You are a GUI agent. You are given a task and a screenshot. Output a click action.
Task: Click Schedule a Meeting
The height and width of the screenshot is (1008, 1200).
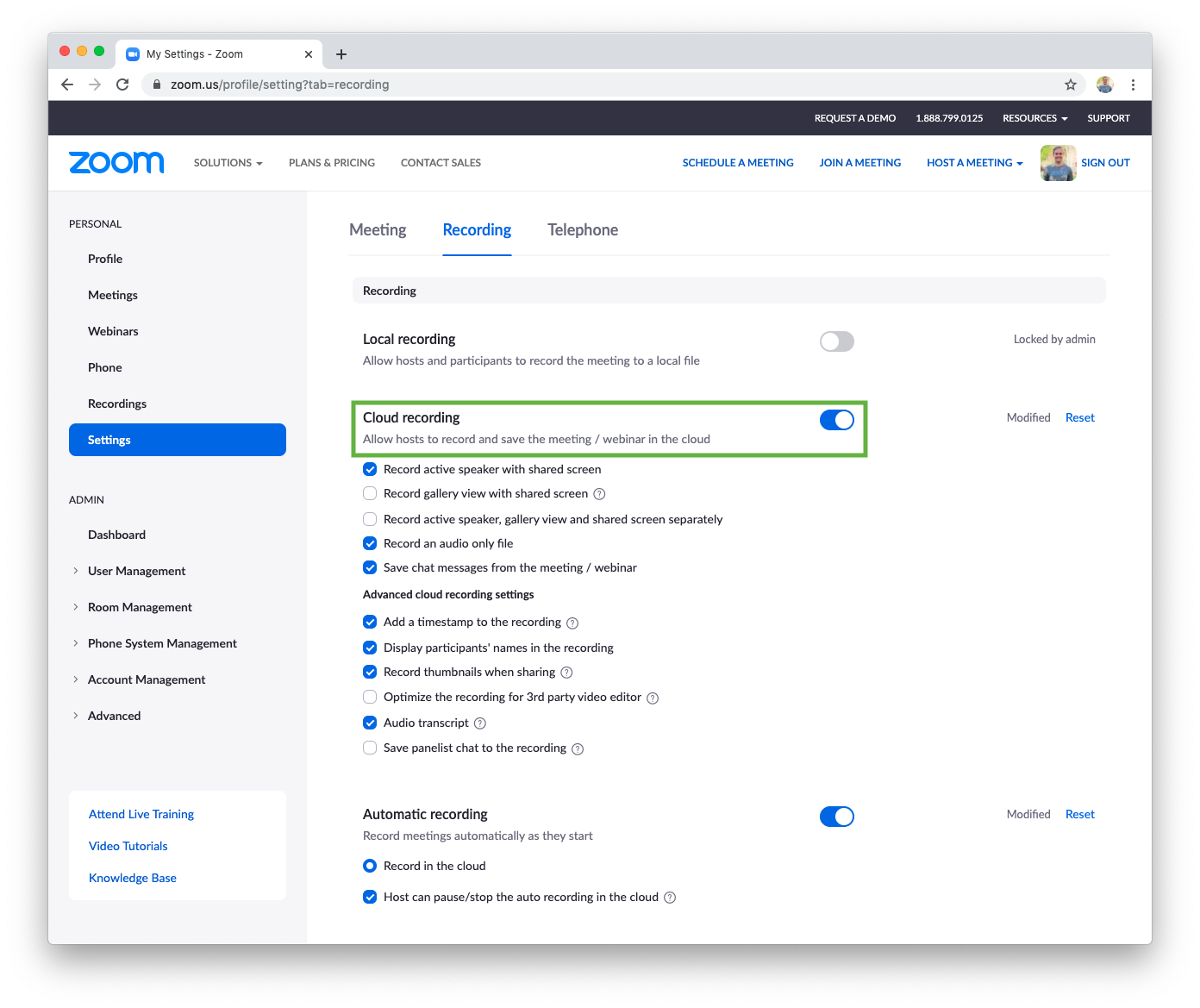(738, 163)
